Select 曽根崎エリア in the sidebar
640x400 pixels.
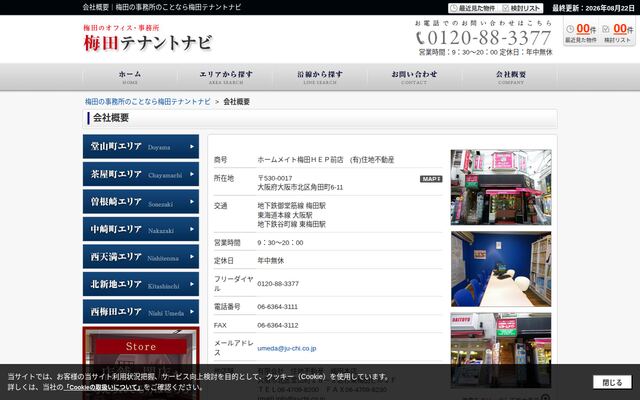click(x=141, y=202)
